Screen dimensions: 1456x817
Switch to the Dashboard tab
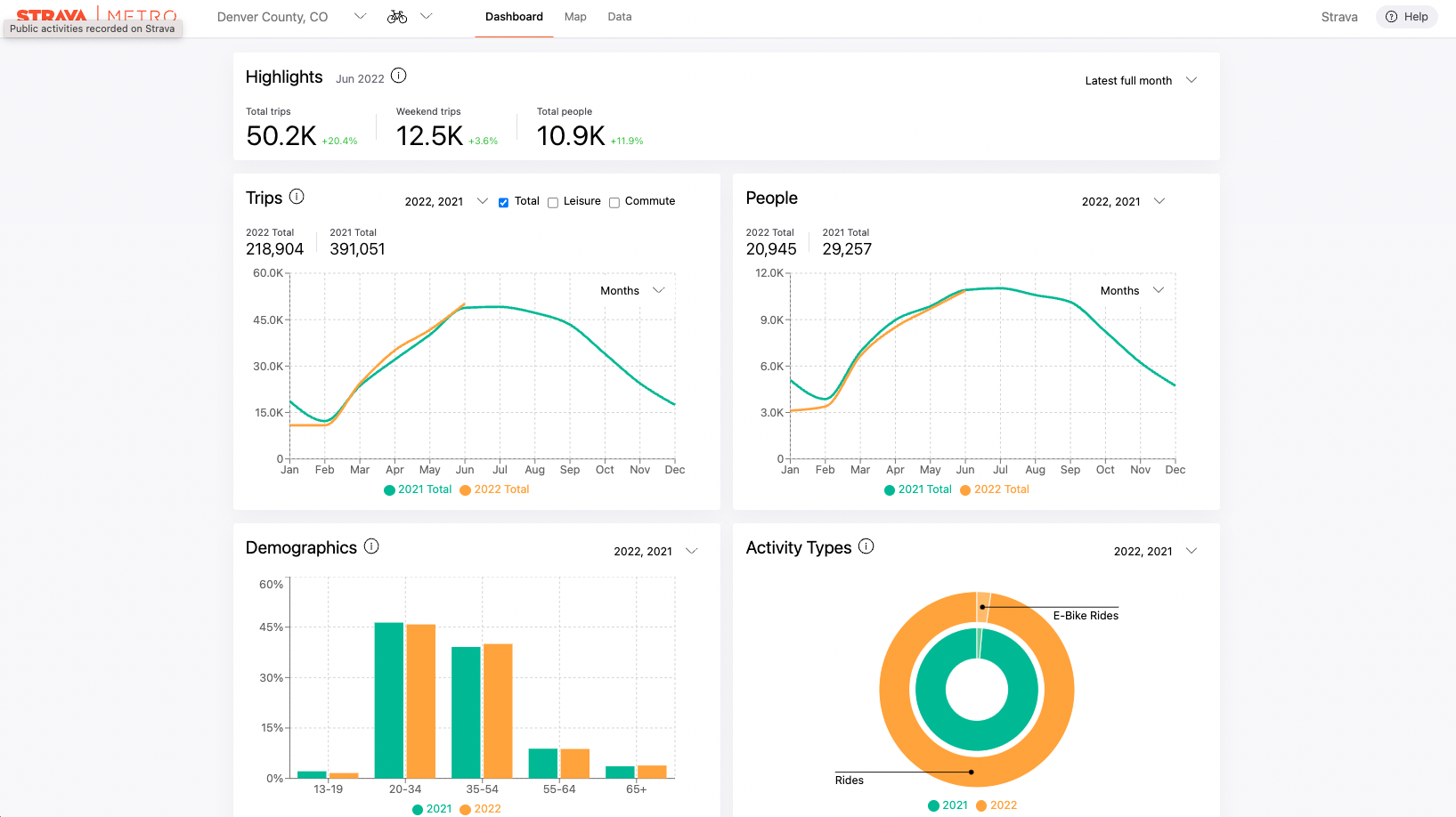pyautogui.click(x=514, y=17)
